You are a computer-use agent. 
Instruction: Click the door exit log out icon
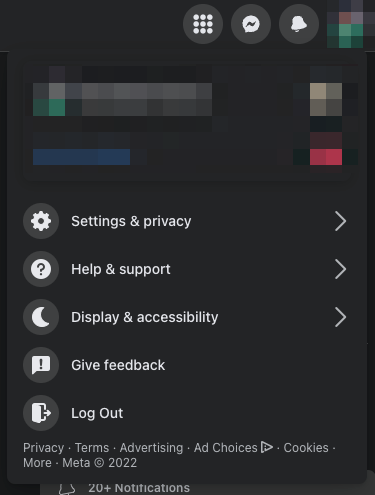41,413
